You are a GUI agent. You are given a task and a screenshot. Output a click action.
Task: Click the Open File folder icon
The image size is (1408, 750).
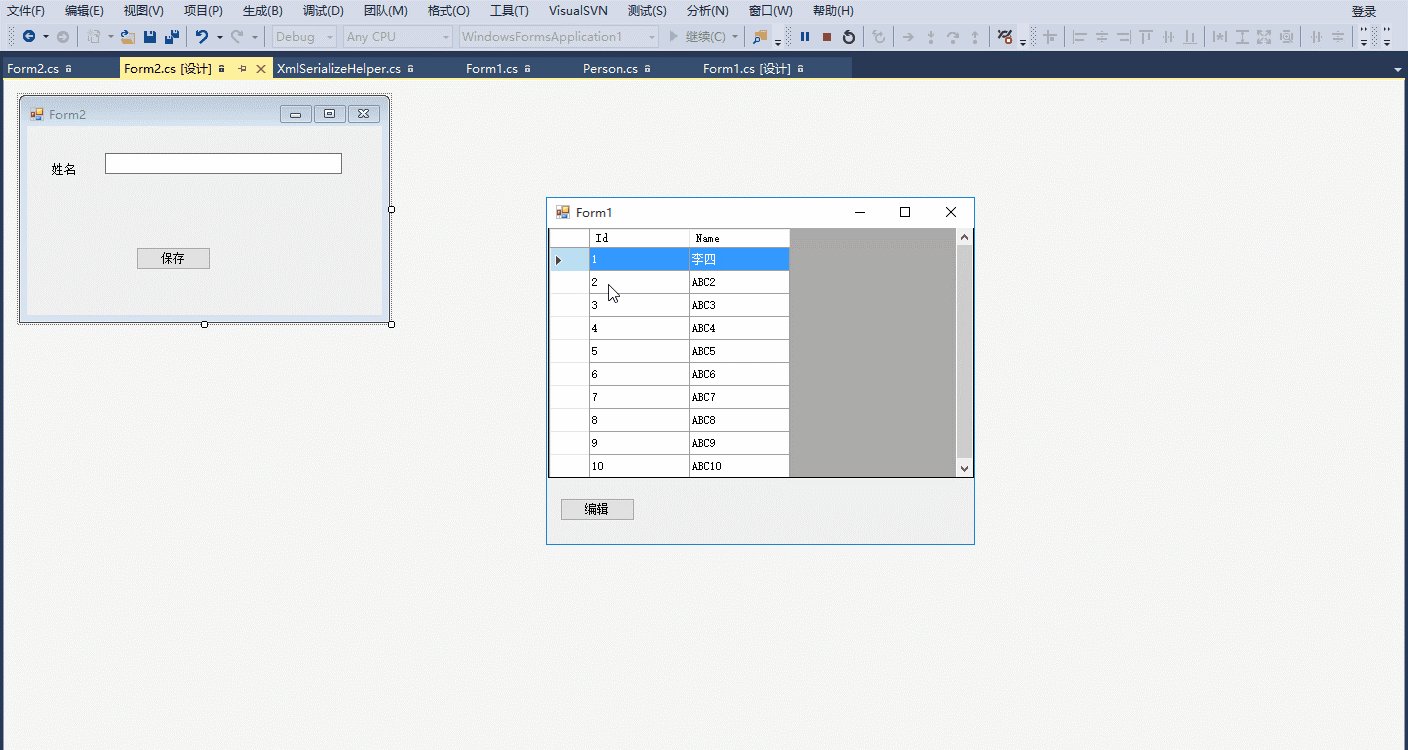[x=127, y=37]
